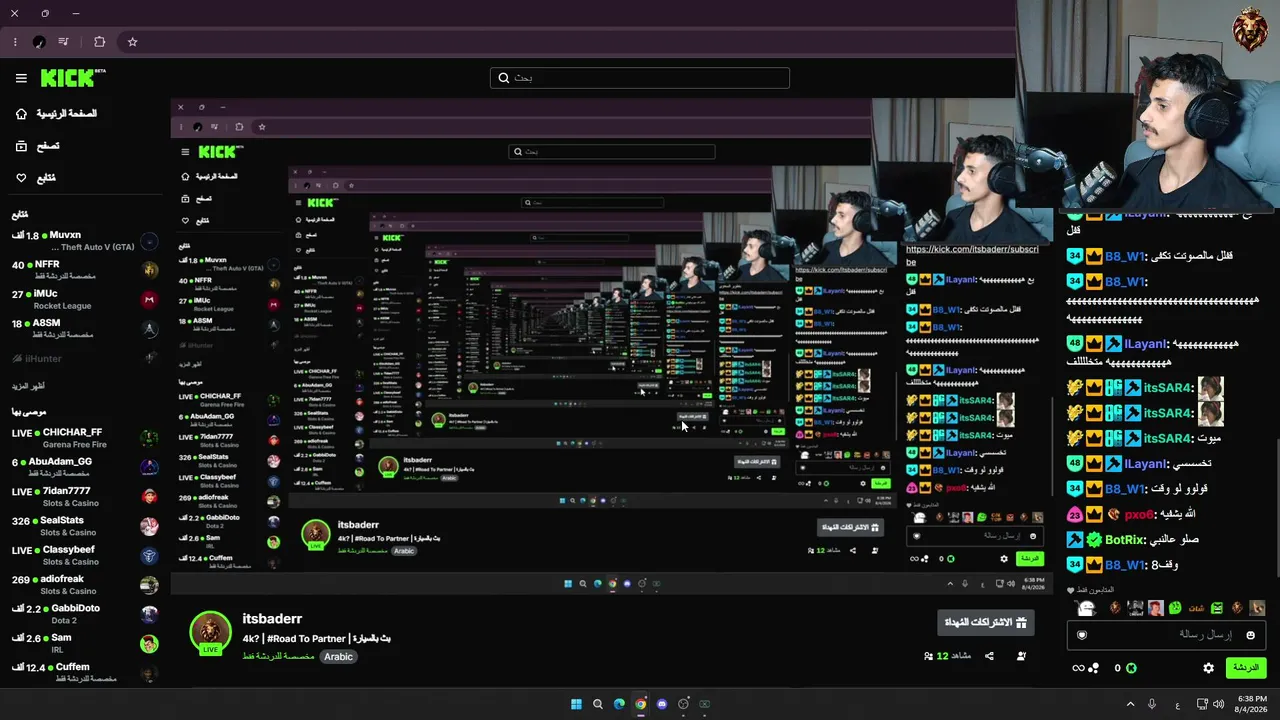Image resolution: width=1280 pixels, height=720 pixels.
Task: Open recommended channel Cuffem
Action: (85, 672)
